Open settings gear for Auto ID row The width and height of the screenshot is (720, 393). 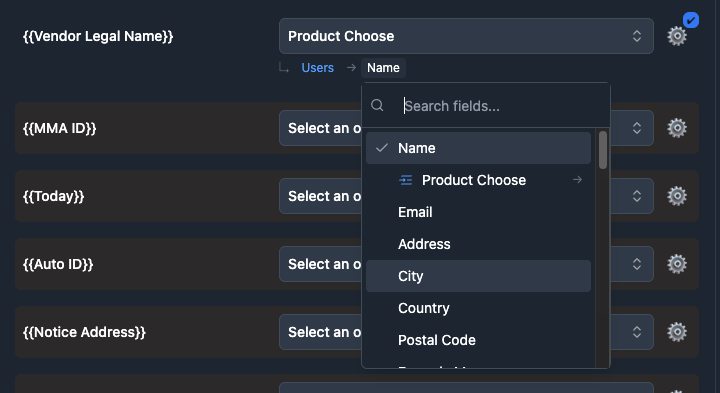pyautogui.click(x=677, y=264)
